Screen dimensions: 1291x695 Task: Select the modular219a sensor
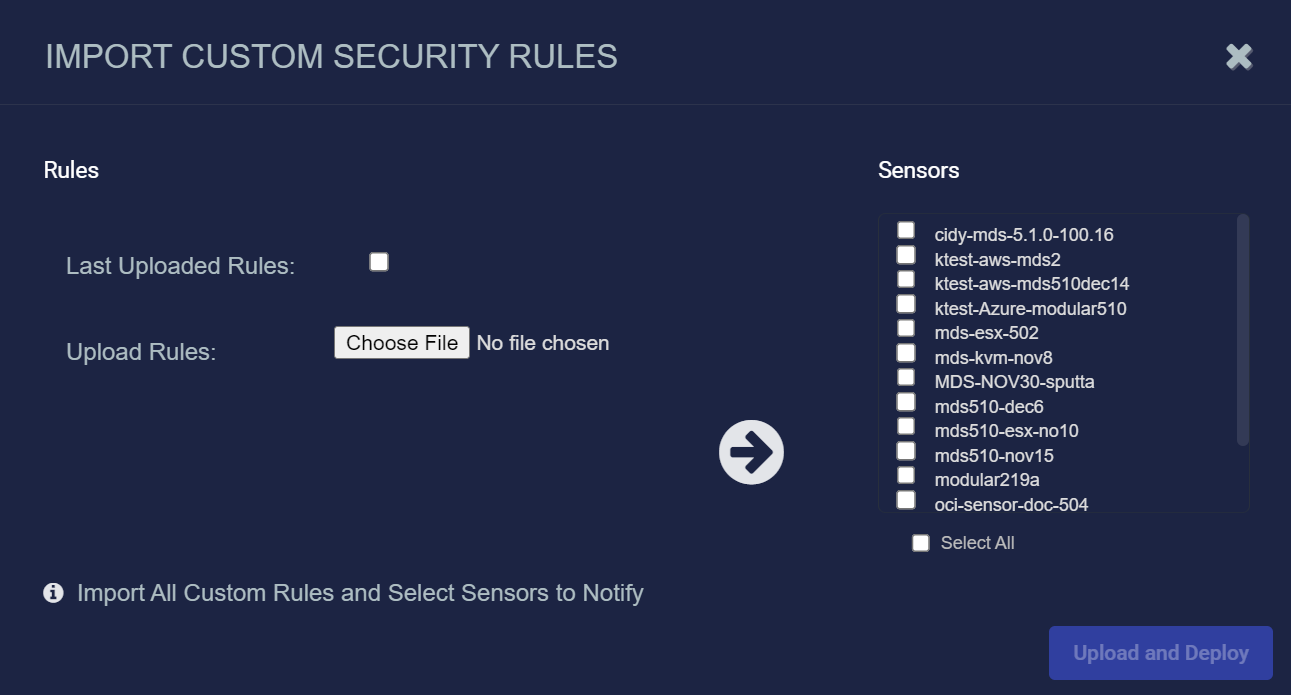(x=906, y=474)
